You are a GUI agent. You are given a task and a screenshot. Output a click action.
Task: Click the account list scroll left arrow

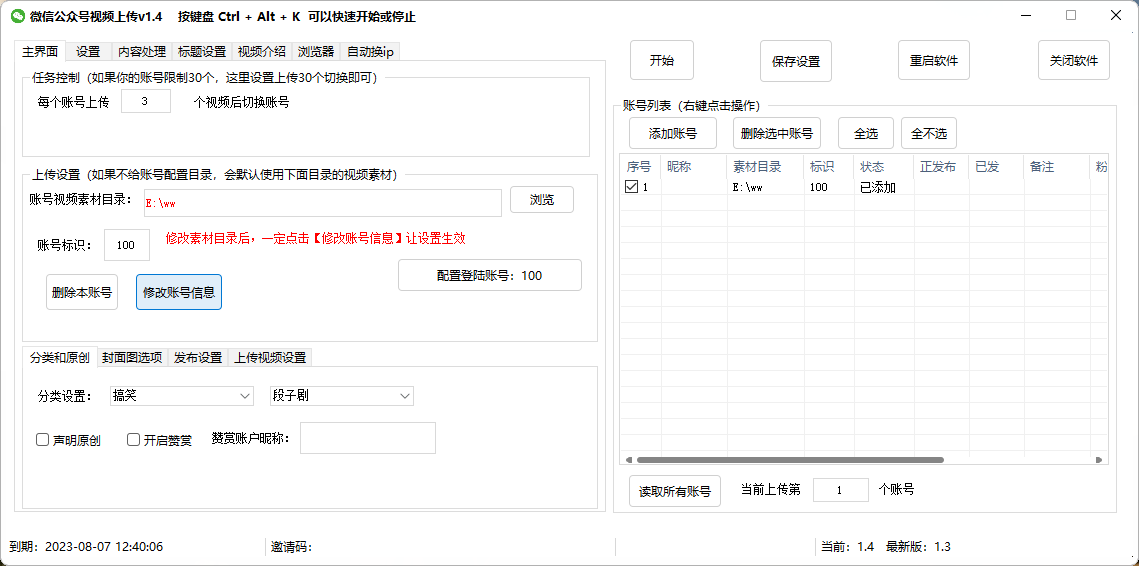pos(628,460)
